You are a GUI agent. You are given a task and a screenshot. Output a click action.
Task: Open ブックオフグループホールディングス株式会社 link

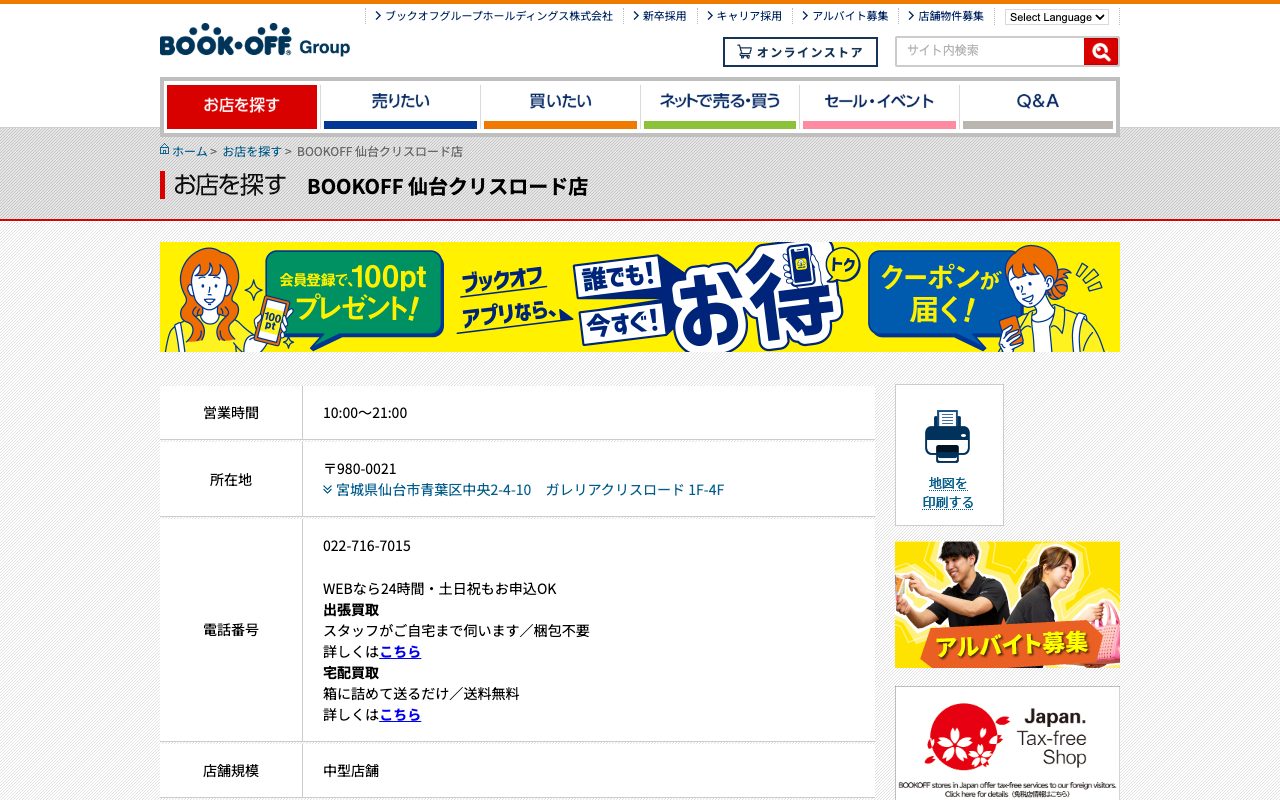pyautogui.click(x=494, y=16)
